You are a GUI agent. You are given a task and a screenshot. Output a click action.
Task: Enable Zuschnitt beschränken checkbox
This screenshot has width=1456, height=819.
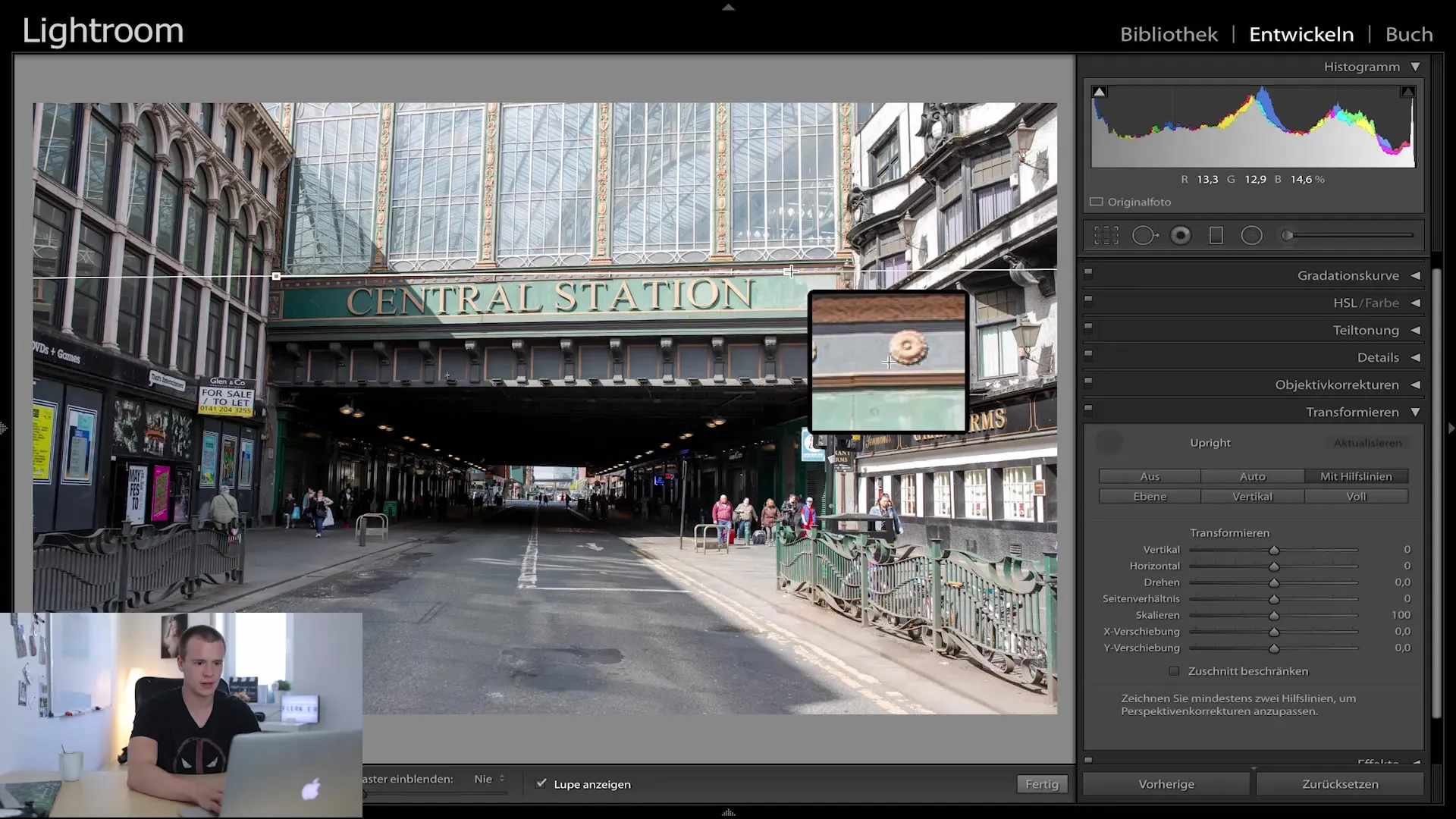click(1174, 671)
